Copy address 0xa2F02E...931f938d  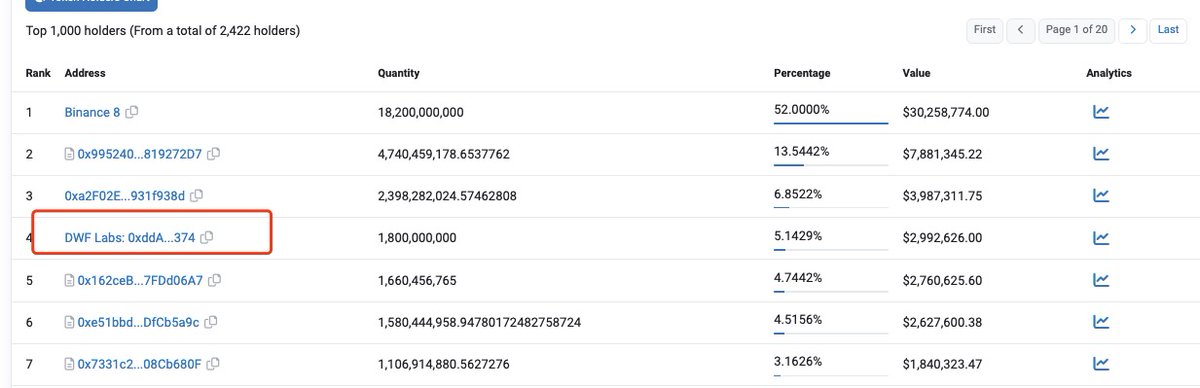pos(196,196)
